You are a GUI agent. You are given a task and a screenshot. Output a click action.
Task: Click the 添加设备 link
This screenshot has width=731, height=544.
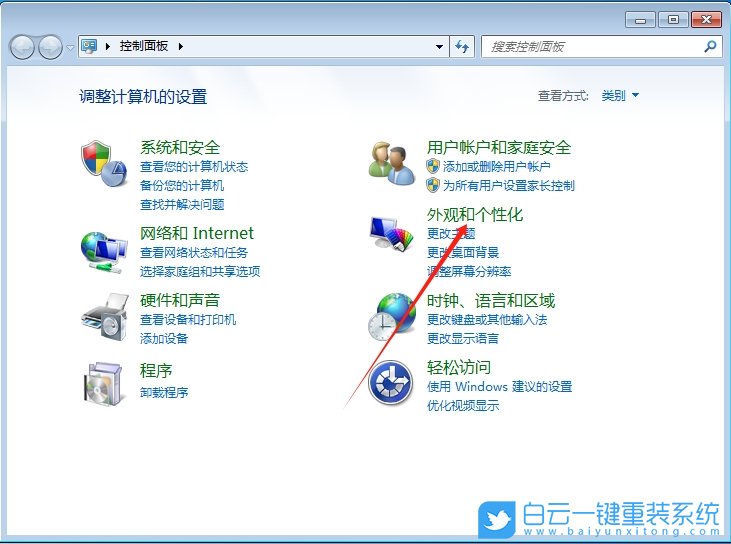pyautogui.click(x=164, y=338)
